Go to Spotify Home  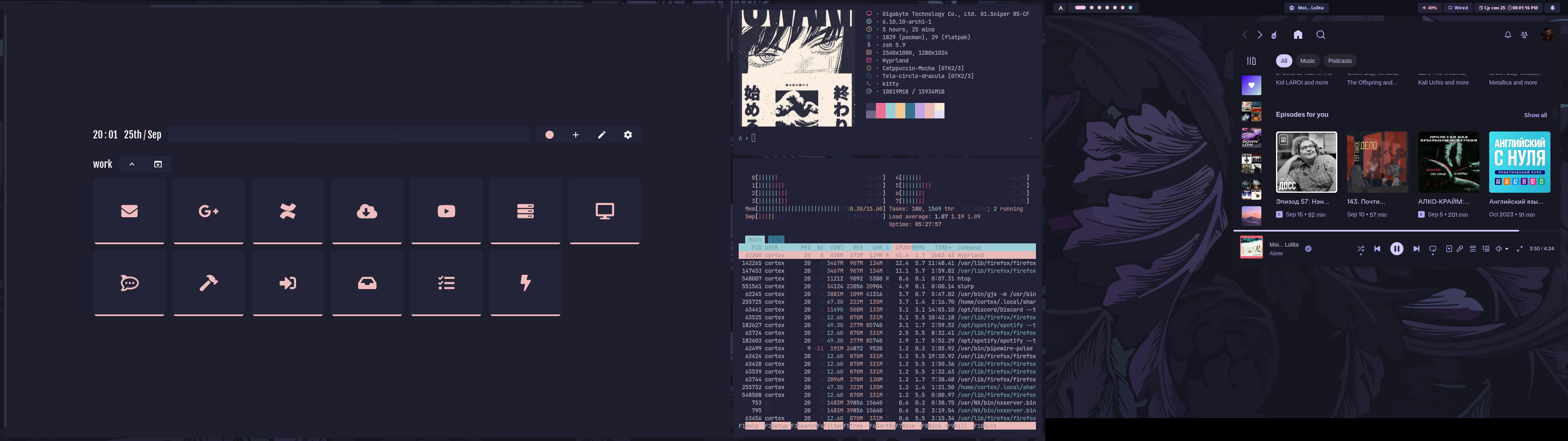1298,36
